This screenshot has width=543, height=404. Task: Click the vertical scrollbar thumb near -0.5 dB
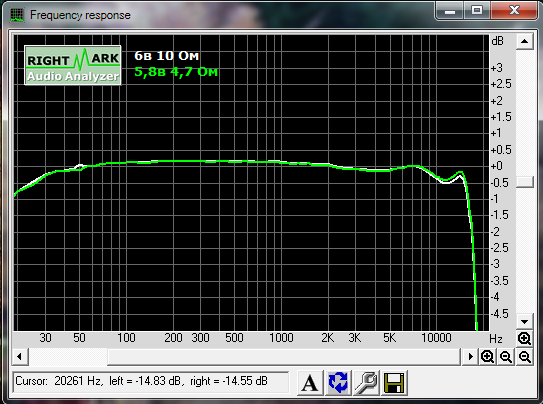[x=524, y=182]
